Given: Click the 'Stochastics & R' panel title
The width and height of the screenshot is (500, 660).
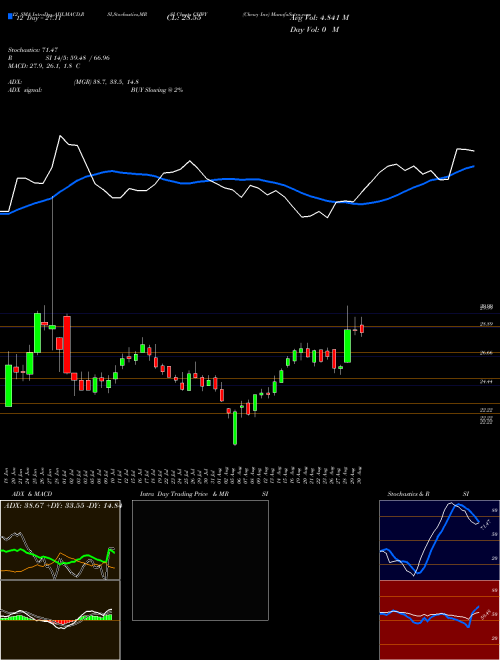Looking at the screenshot, I should 408,494.
